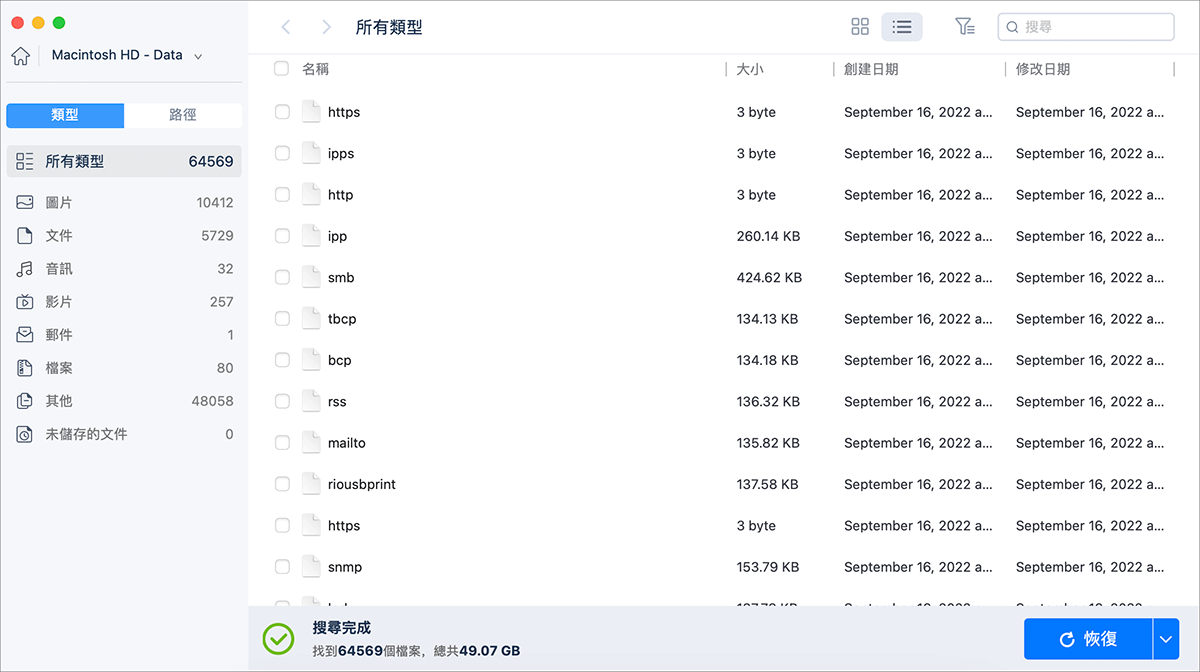Sort the list by 大小 column header
Image resolution: width=1200 pixels, height=672 pixels.
tap(750, 69)
